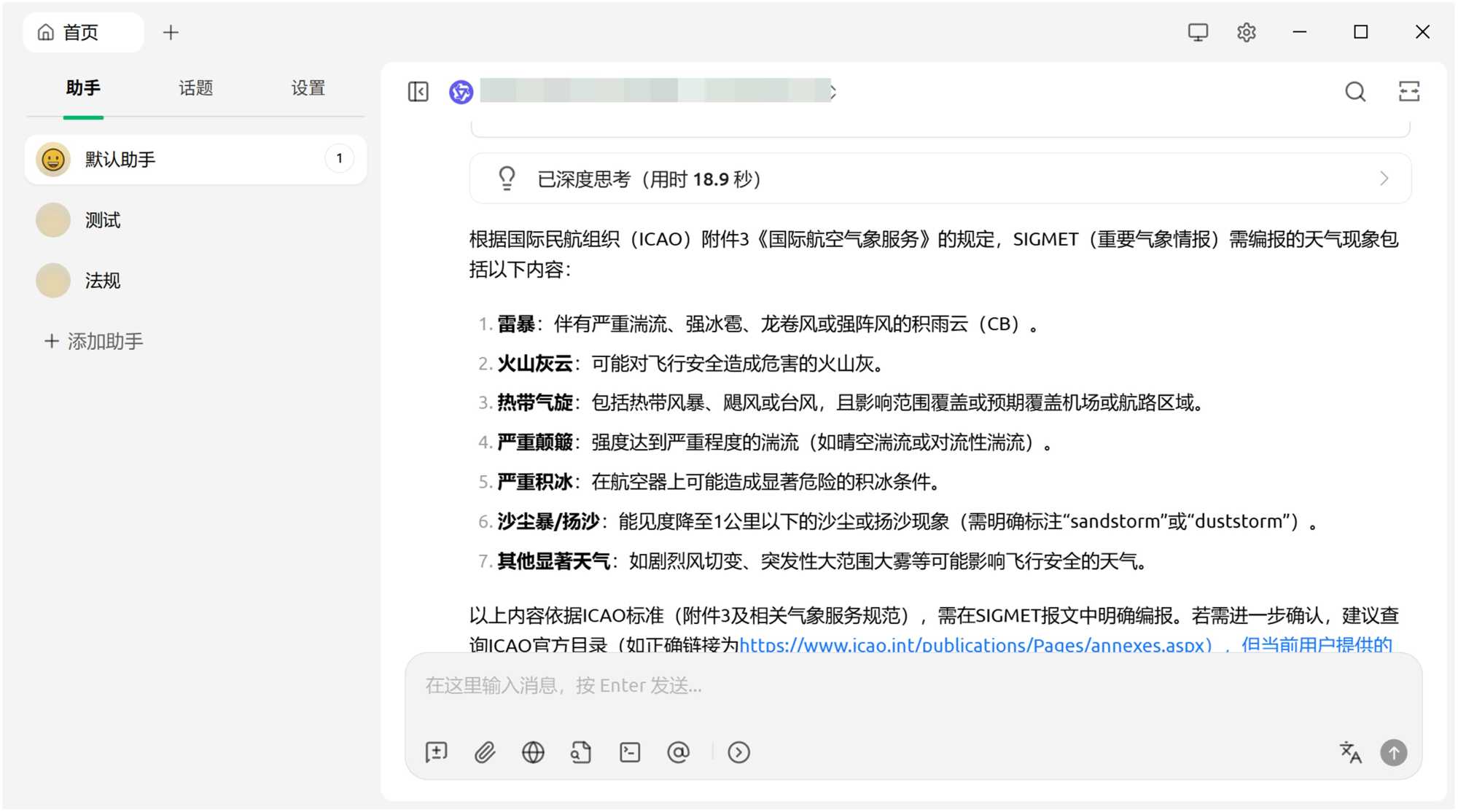Switch to the 设置 tab
The image size is (1458, 812).
coord(308,88)
